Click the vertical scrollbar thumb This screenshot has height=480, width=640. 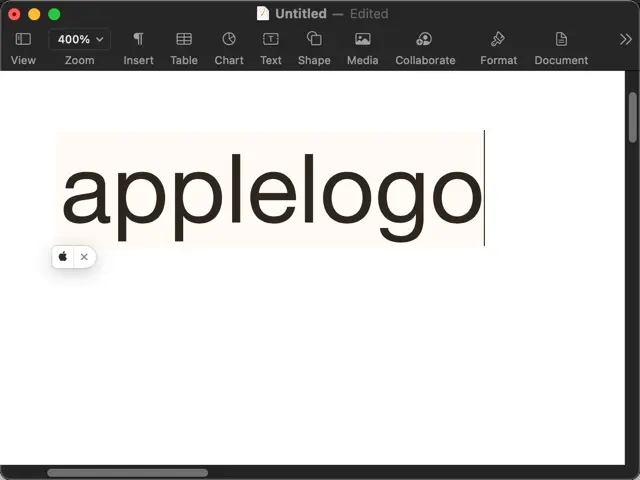(x=633, y=118)
